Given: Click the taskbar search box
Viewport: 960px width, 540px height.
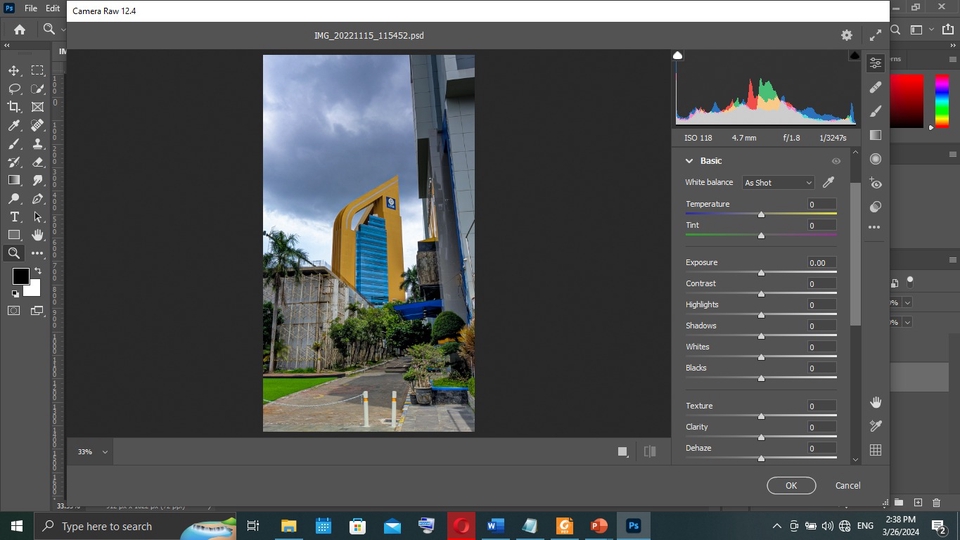Looking at the screenshot, I should click(135, 526).
